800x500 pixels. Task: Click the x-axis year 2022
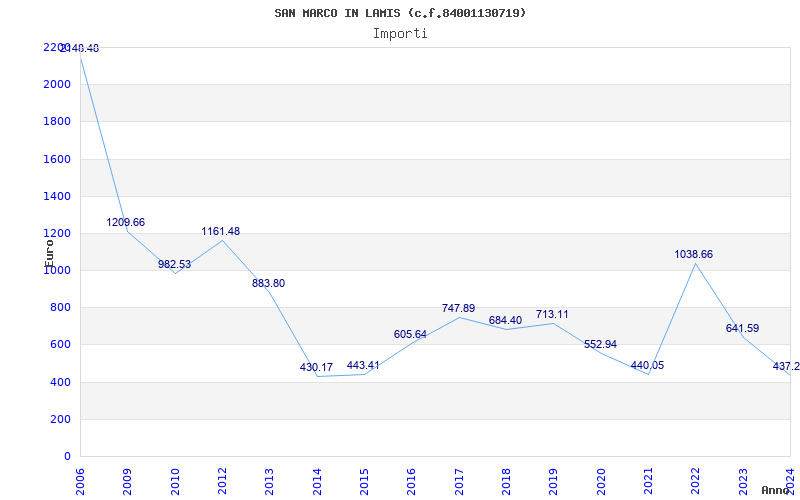coord(695,482)
